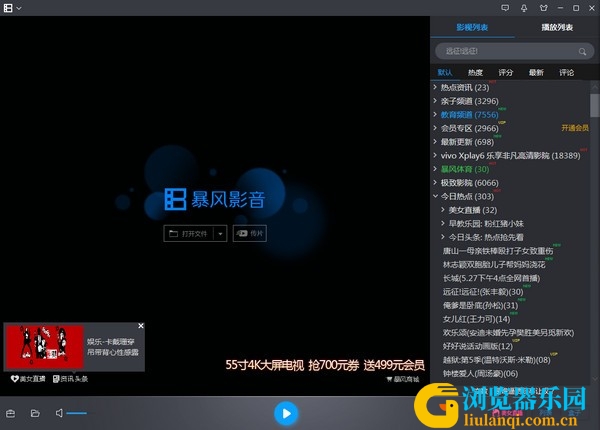Click the 传片 button
Viewport: 600px width, 430px height.
pyautogui.click(x=249, y=233)
